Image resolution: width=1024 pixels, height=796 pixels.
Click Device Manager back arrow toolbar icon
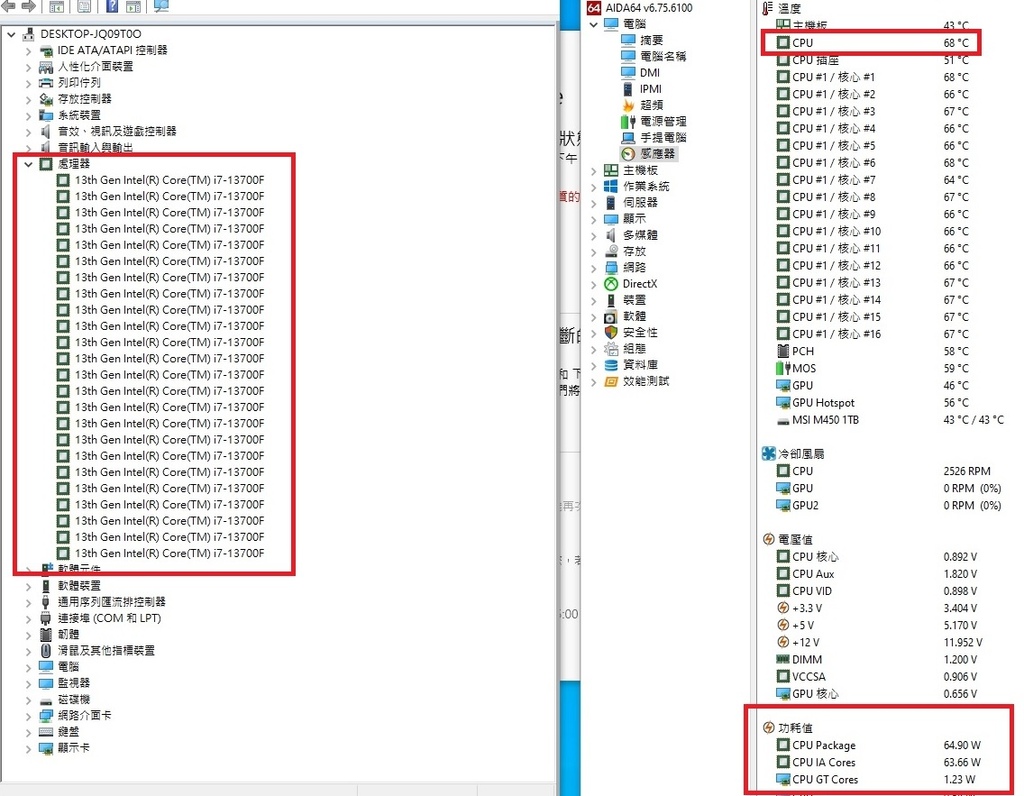point(8,6)
